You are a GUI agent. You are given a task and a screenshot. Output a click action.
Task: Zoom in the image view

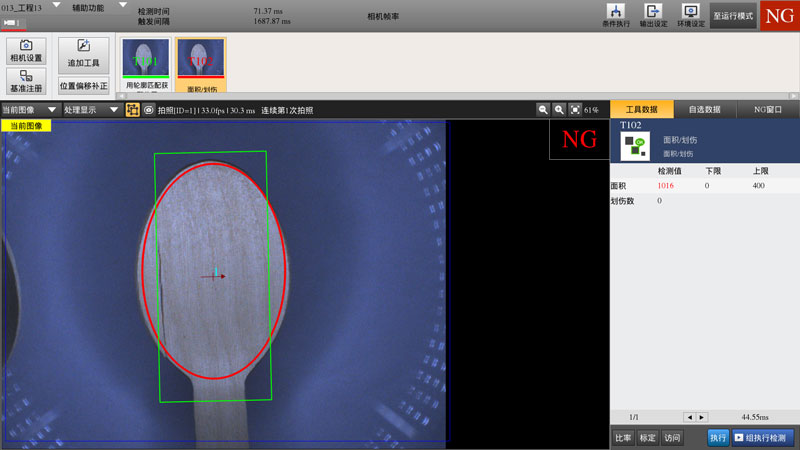(x=559, y=110)
